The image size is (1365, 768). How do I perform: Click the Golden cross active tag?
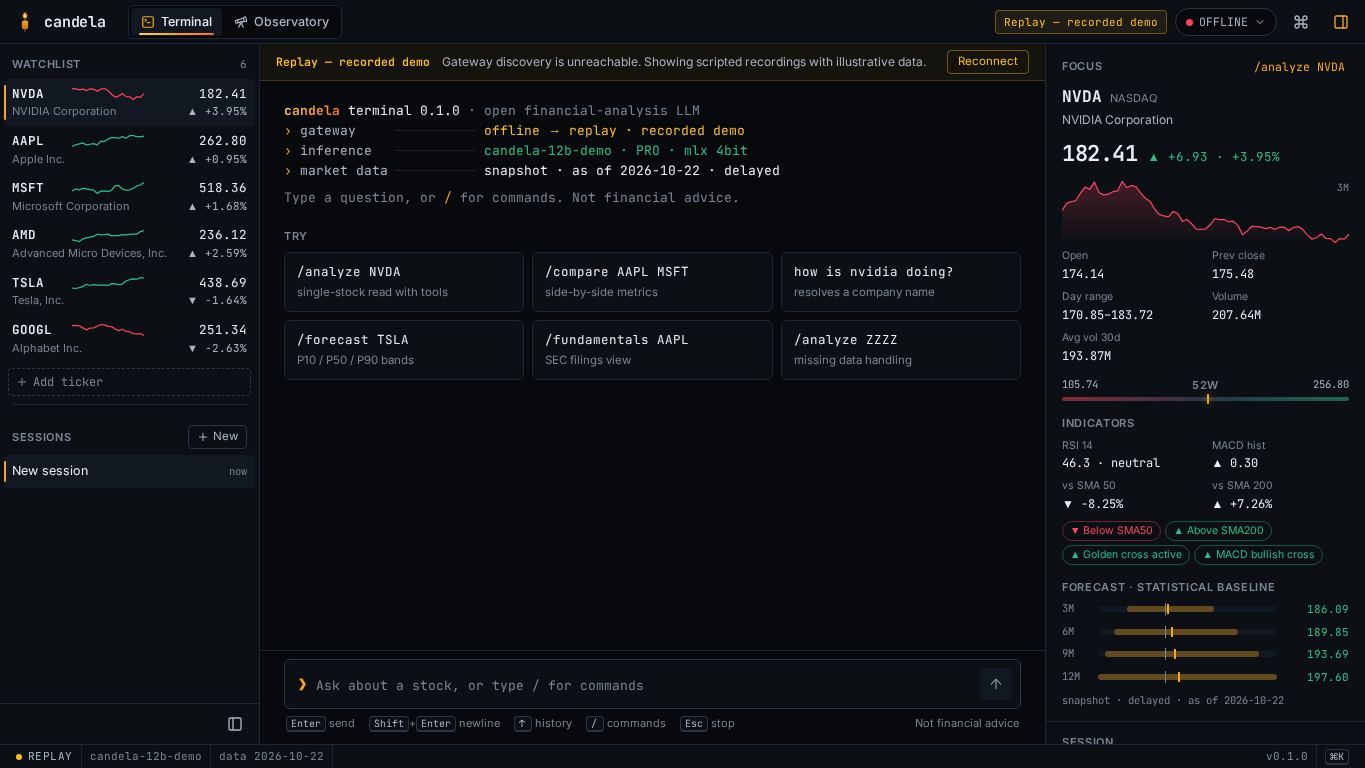(x=1126, y=555)
